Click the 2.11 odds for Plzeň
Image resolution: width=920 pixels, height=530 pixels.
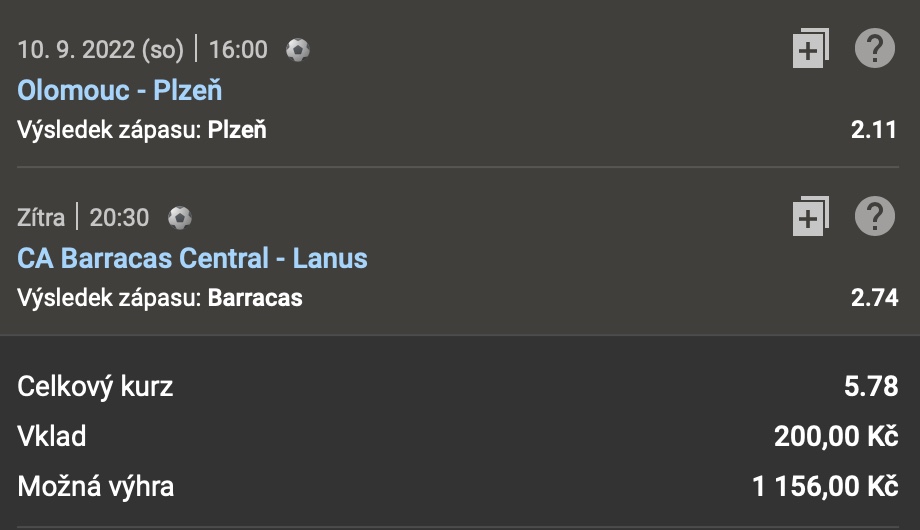click(874, 129)
